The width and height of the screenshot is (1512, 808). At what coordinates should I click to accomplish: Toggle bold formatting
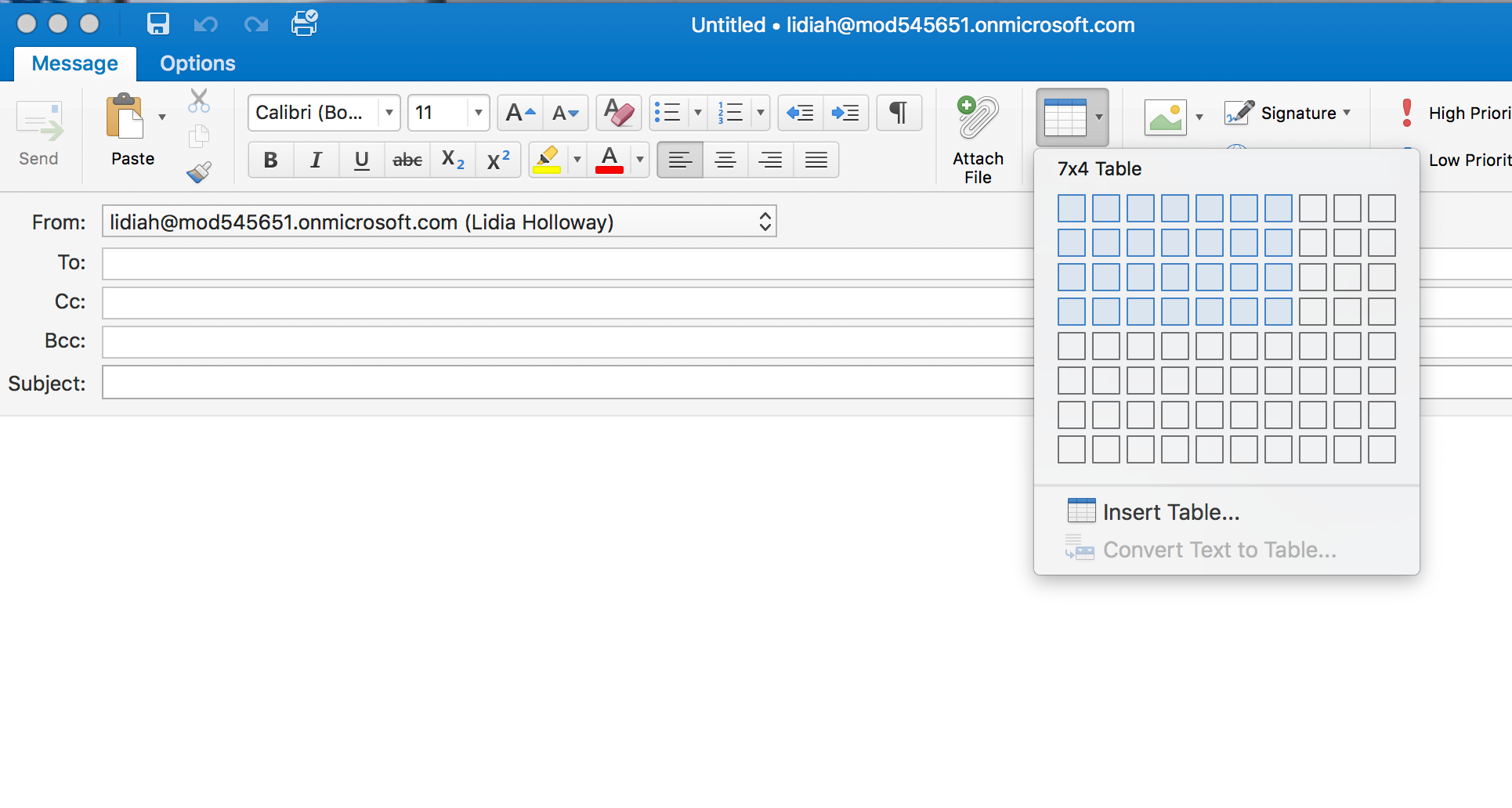pyautogui.click(x=270, y=160)
